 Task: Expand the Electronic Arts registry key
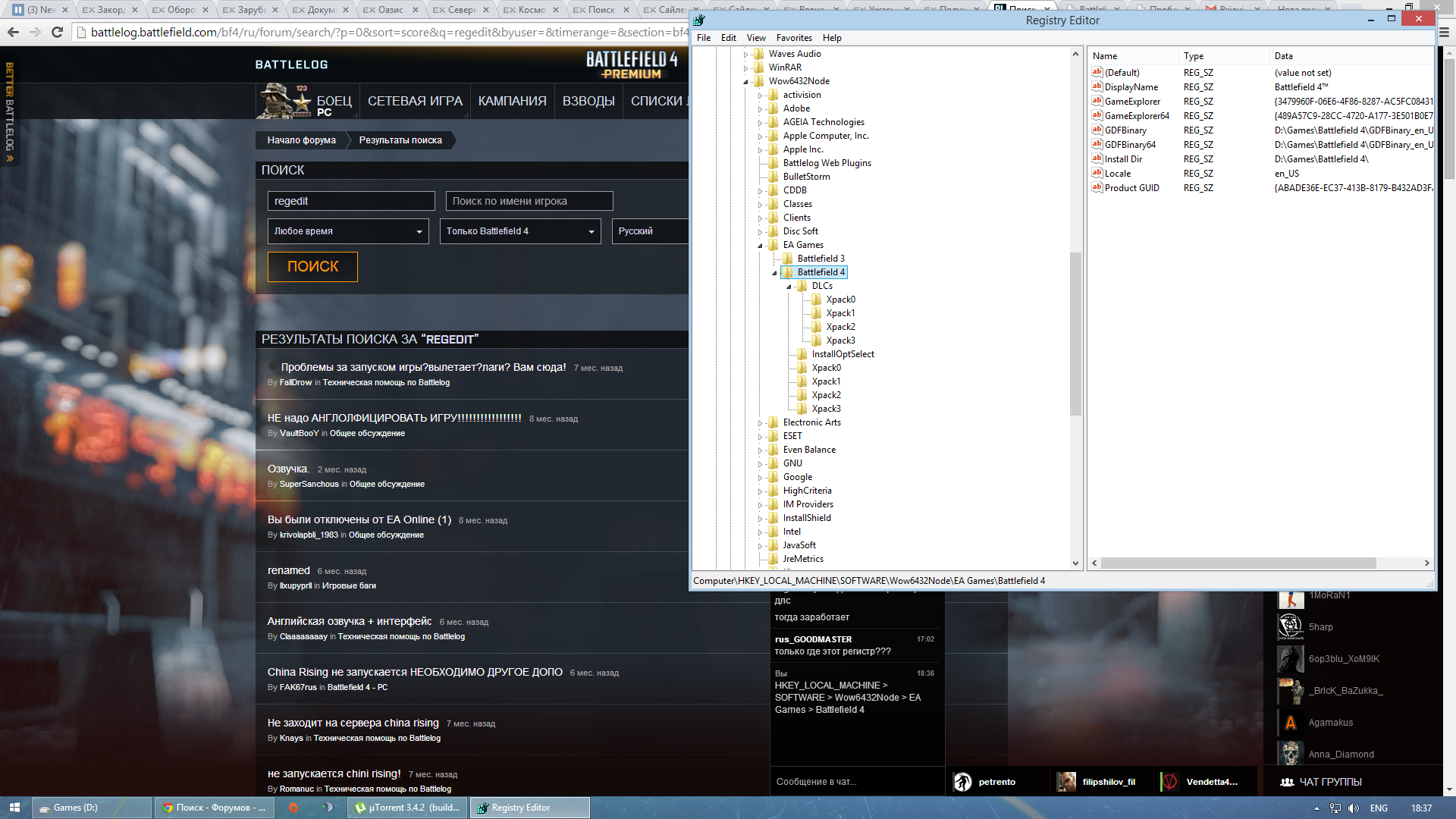pos(760,423)
